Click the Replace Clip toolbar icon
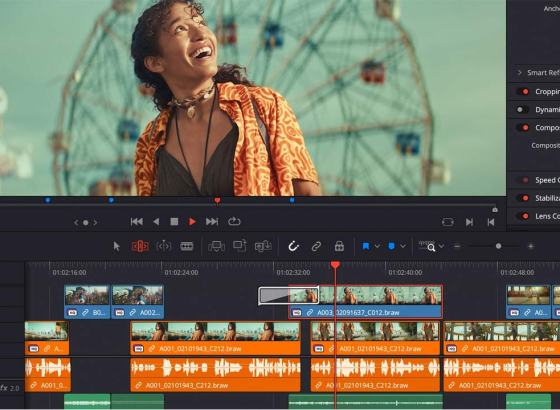The width and height of the screenshot is (560, 410). [x=263, y=246]
